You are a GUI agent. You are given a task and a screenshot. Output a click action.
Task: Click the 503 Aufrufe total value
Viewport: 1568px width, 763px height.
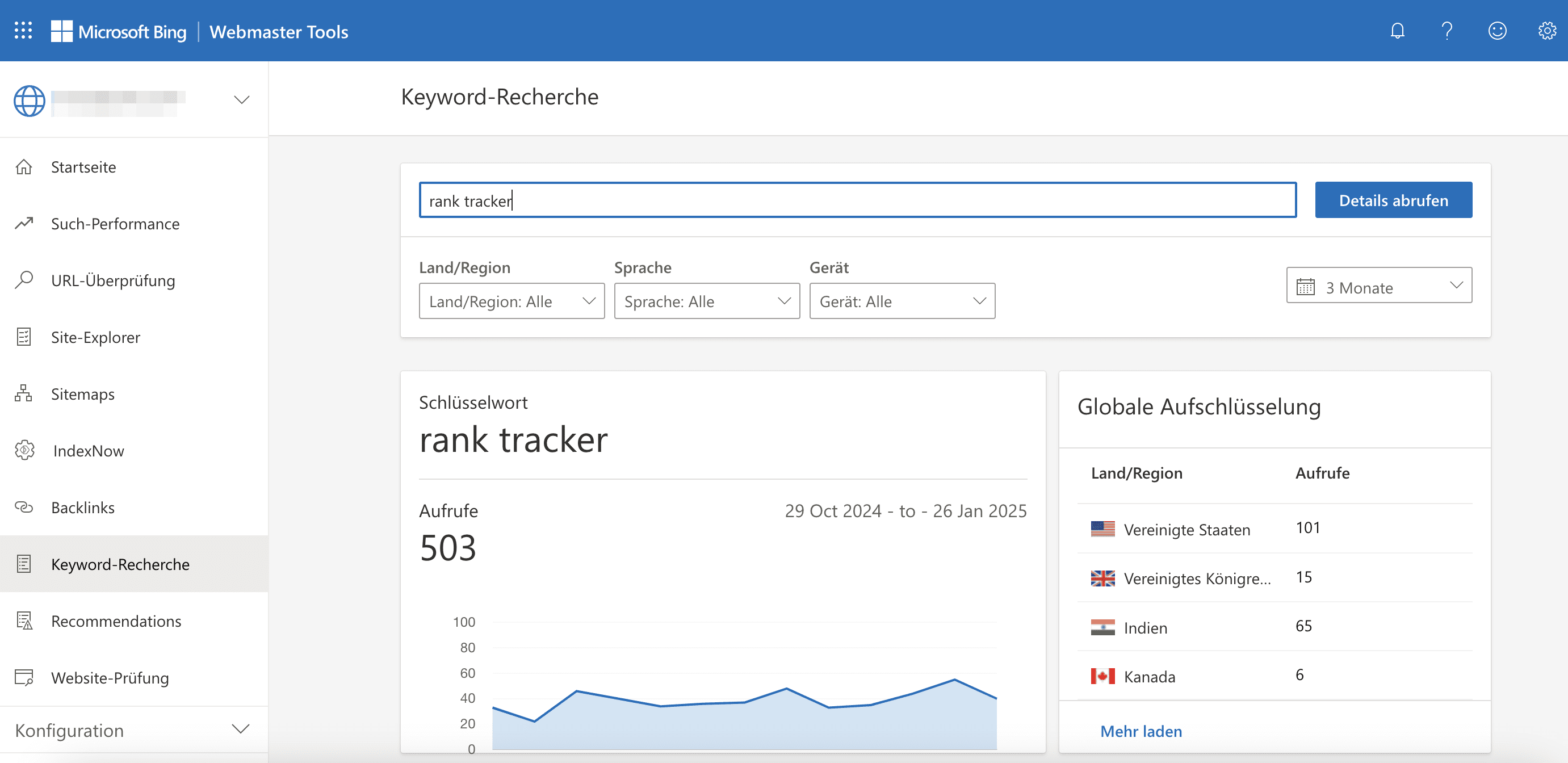448,547
